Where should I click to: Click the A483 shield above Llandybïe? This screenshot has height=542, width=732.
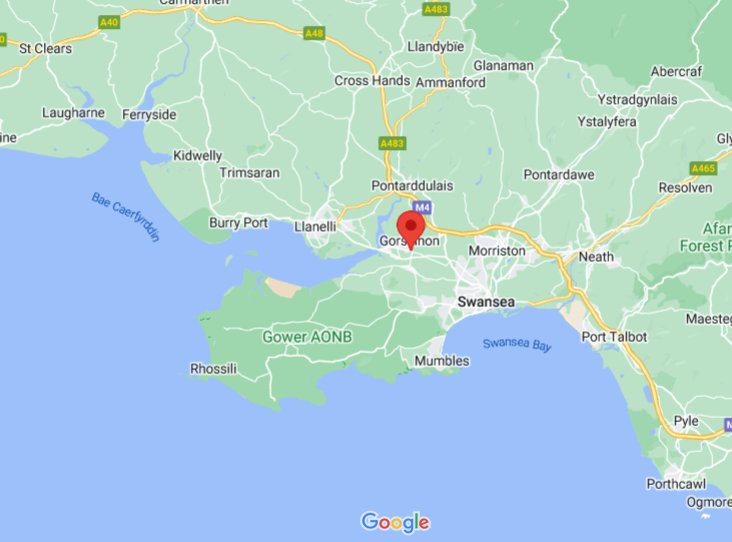coord(436,9)
